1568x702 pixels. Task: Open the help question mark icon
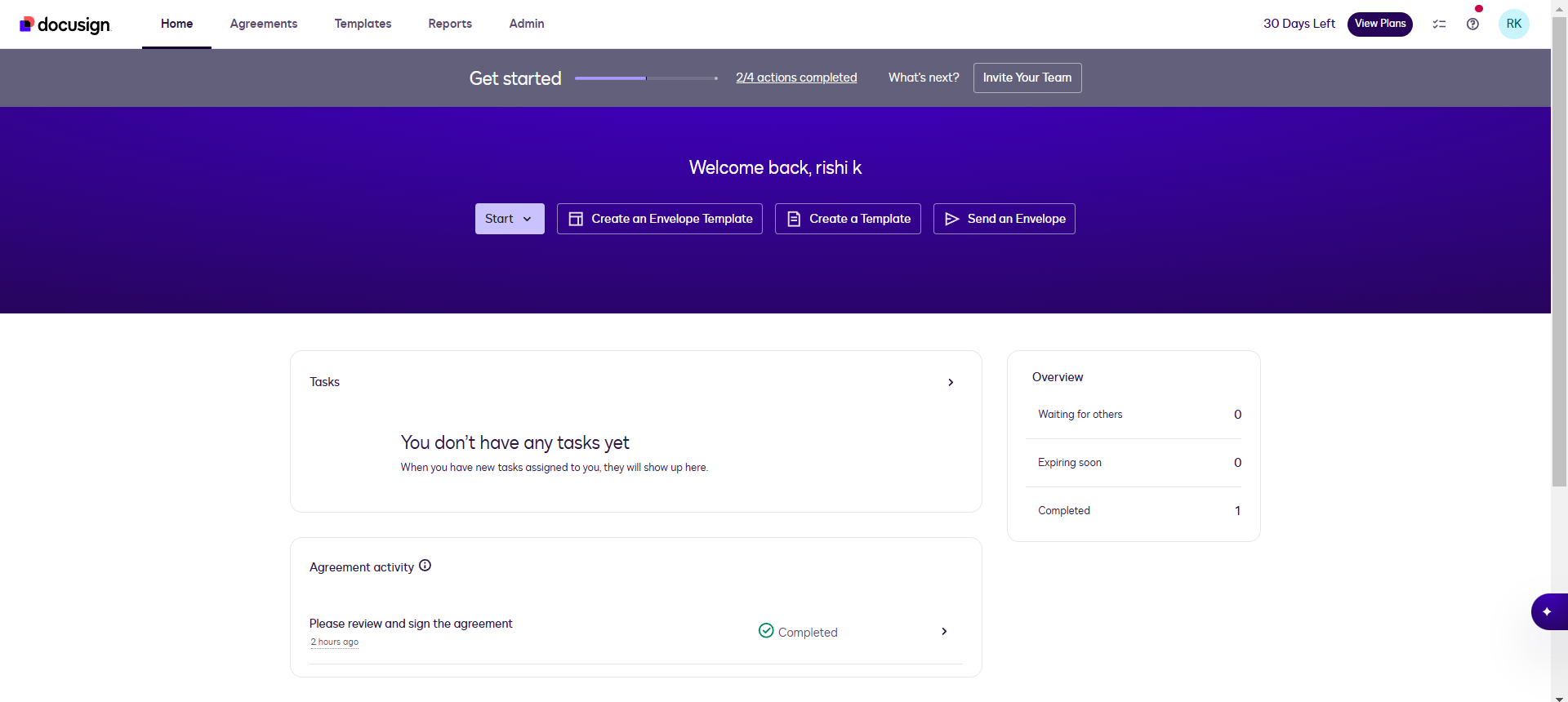(x=1472, y=24)
